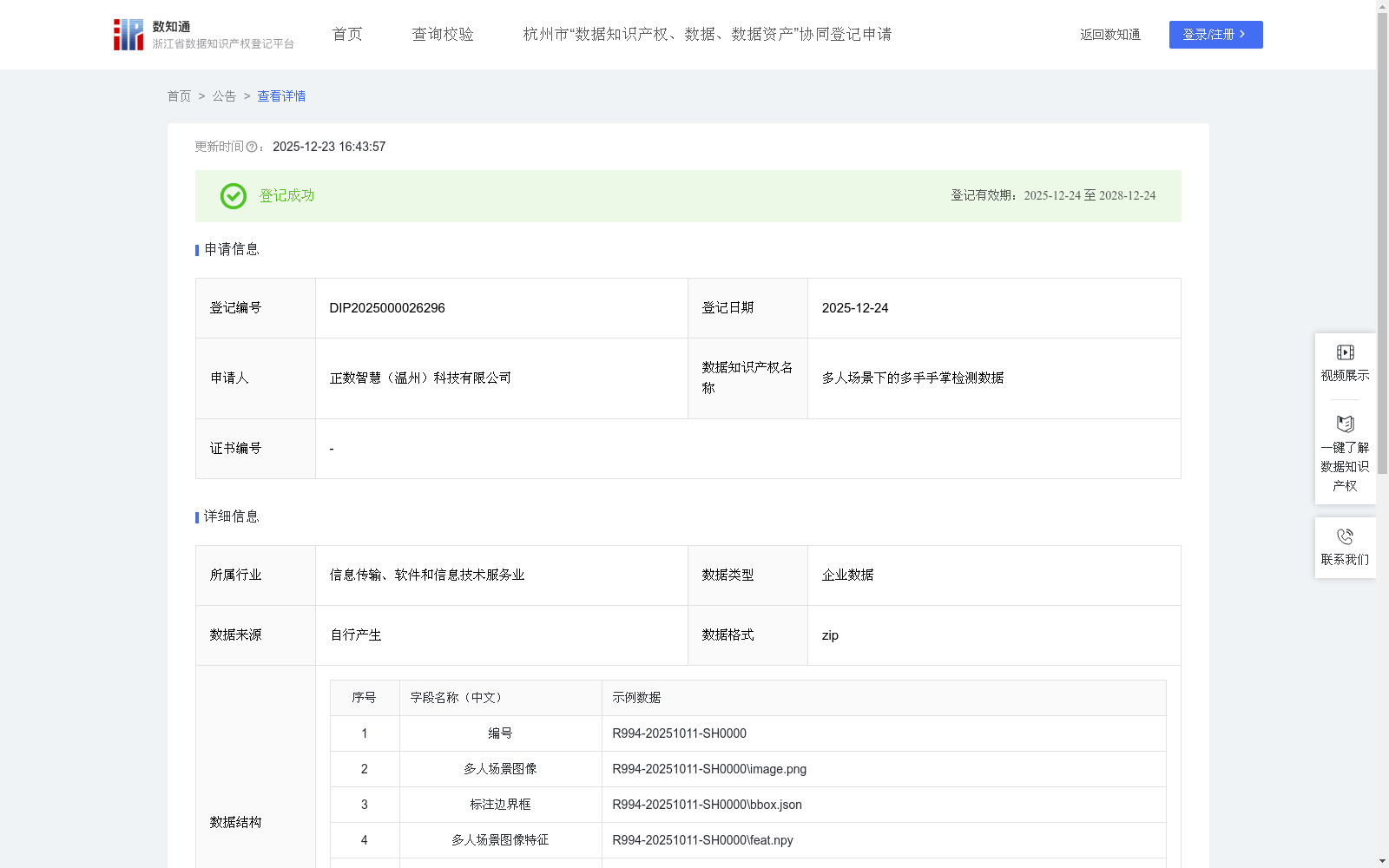Click the vertical page scrollbar
The image size is (1389, 868).
tap(1382, 243)
